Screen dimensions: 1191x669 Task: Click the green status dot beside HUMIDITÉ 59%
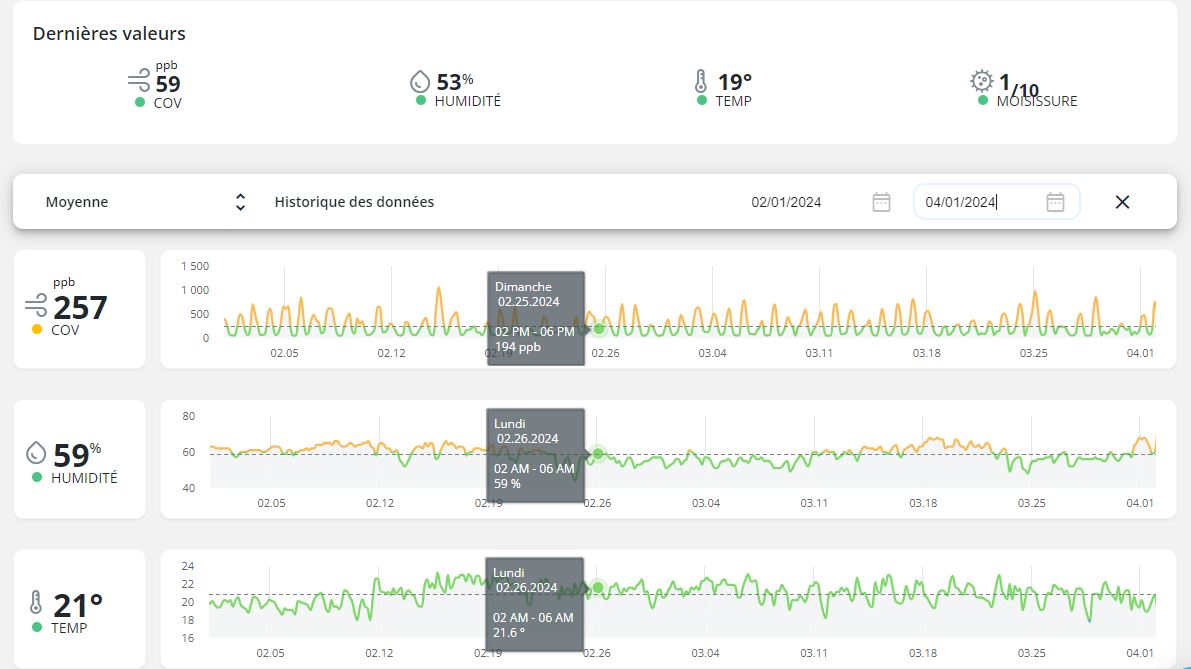coord(36,478)
